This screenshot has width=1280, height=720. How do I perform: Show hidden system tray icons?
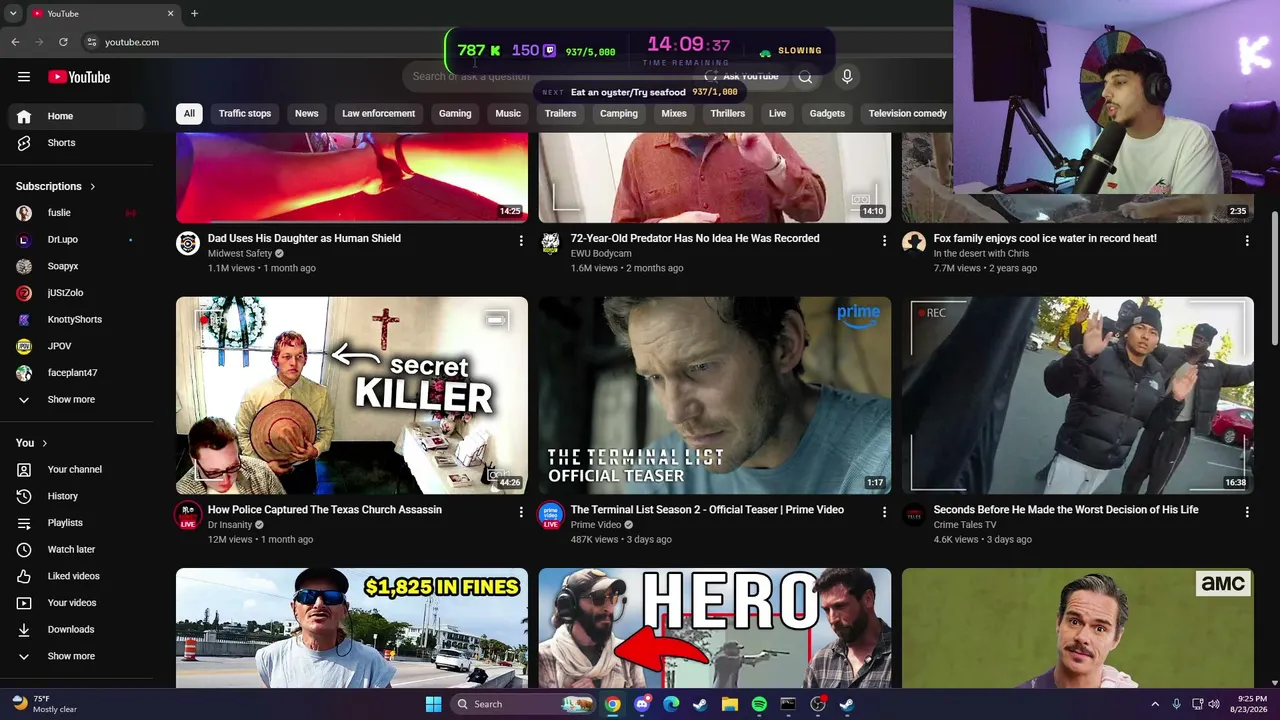(x=1155, y=704)
